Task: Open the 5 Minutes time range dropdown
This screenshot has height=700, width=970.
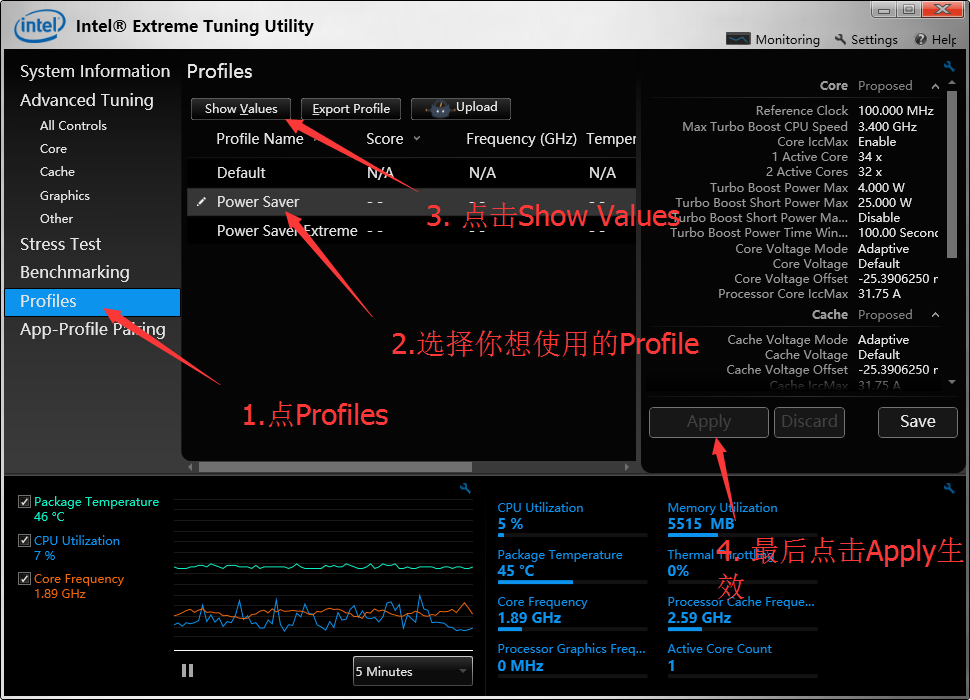Action: (x=413, y=671)
